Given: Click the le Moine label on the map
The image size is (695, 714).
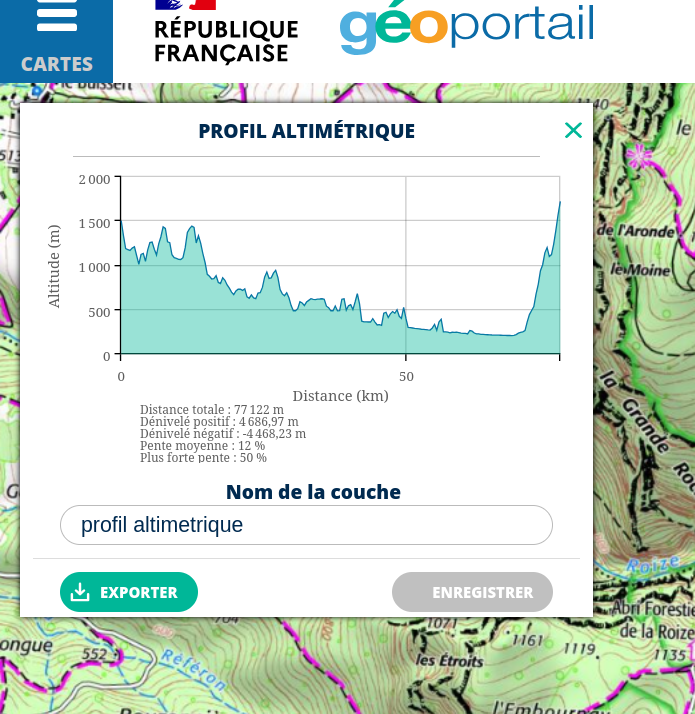Looking at the screenshot, I should tap(640, 270).
